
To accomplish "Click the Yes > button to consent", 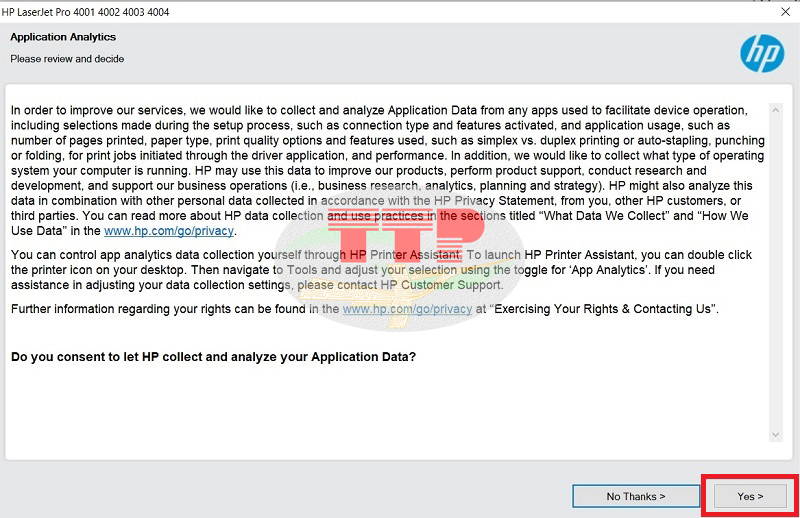I will tap(750, 496).
